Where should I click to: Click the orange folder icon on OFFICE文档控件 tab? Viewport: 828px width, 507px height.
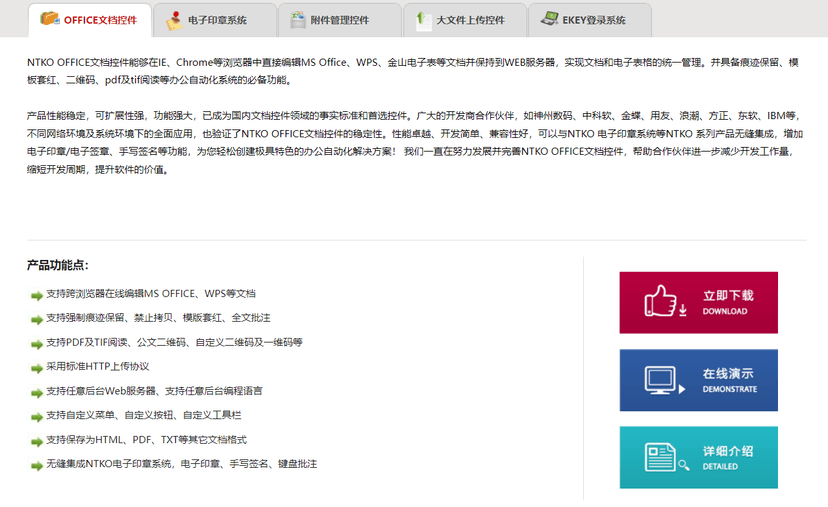[x=49, y=19]
